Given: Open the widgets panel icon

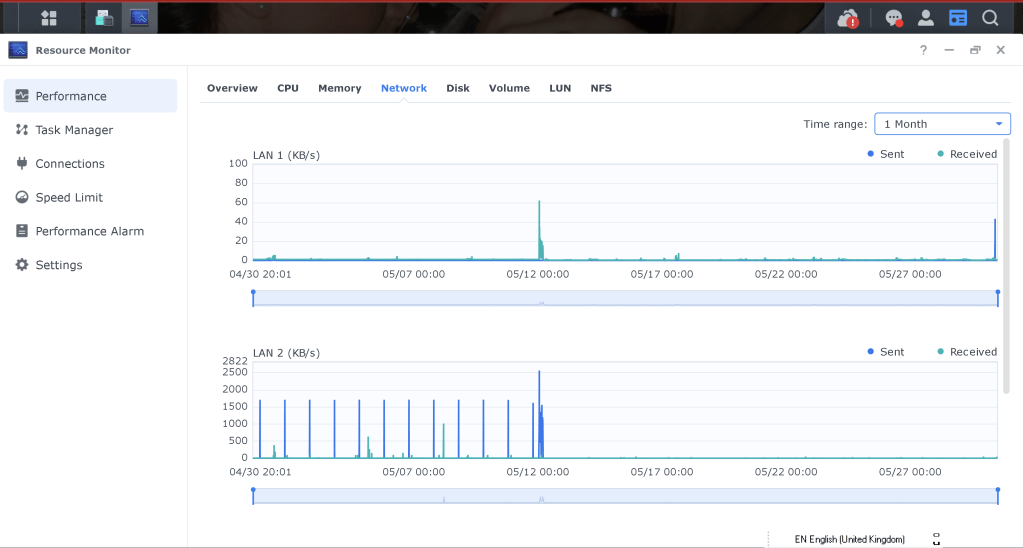Looking at the screenshot, I should pos(958,18).
